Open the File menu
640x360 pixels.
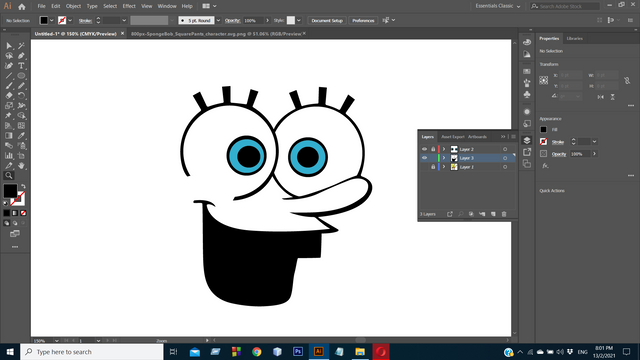tap(41, 6)
